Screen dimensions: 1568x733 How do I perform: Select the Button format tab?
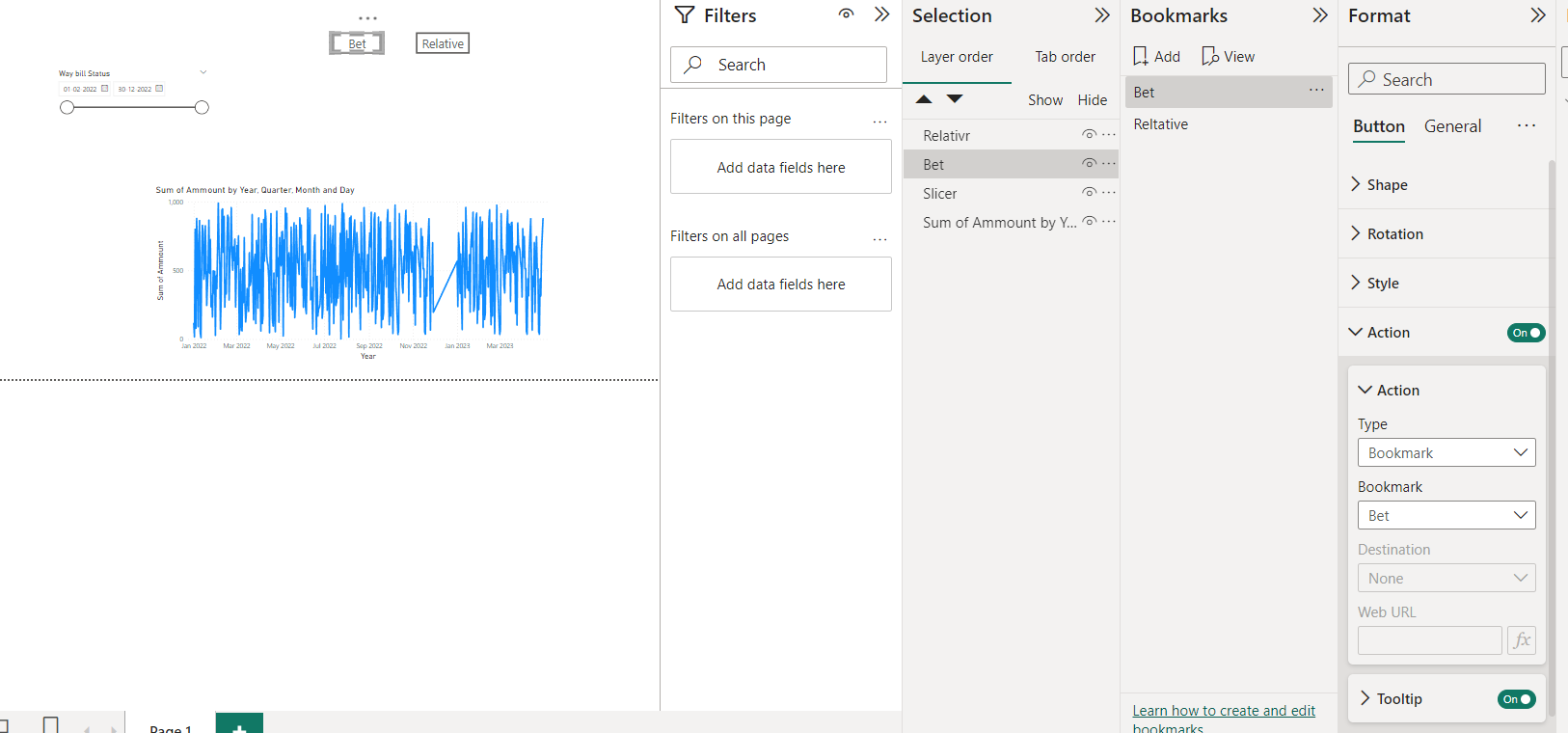[1379, 126]
